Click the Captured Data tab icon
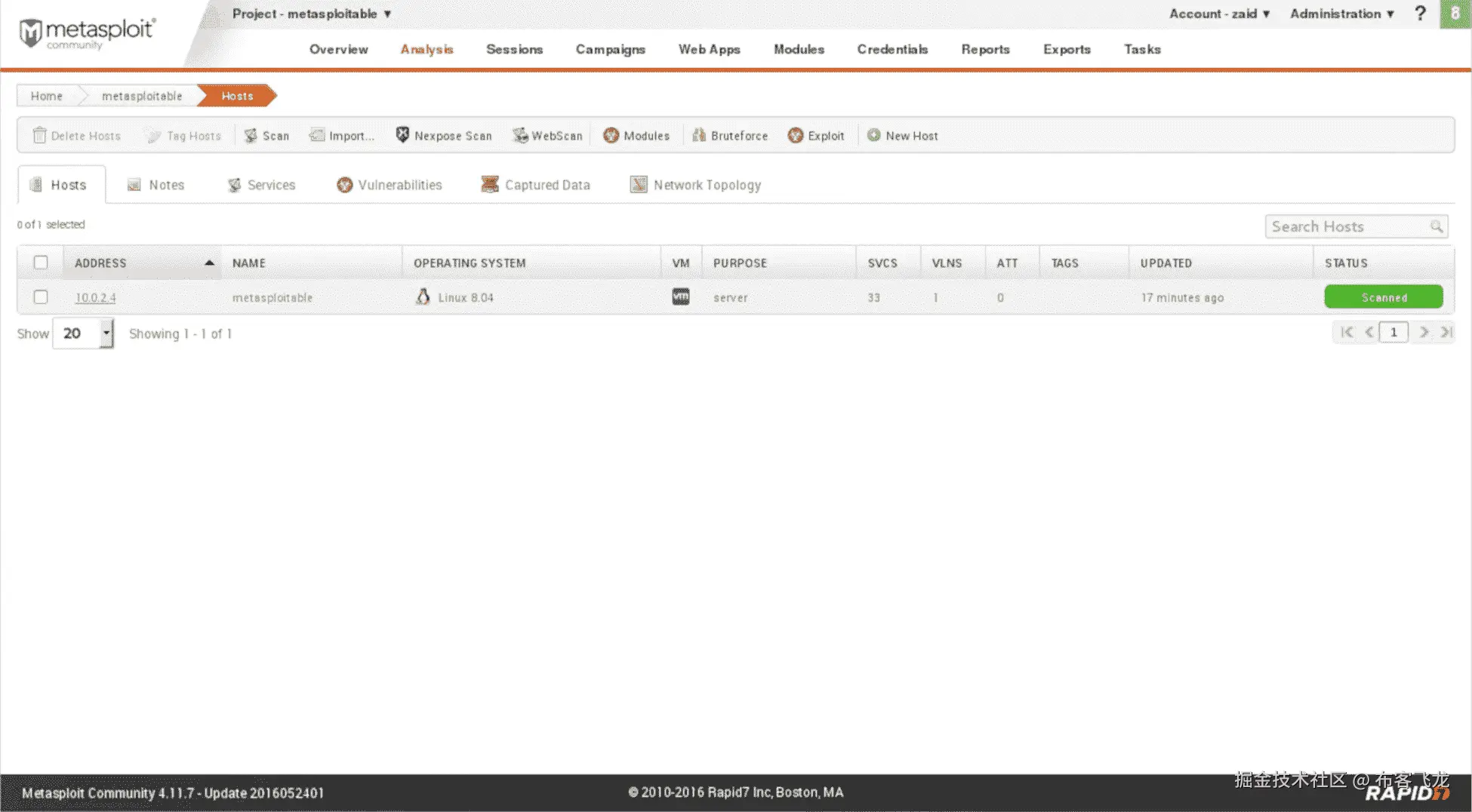 coord(490,184)
